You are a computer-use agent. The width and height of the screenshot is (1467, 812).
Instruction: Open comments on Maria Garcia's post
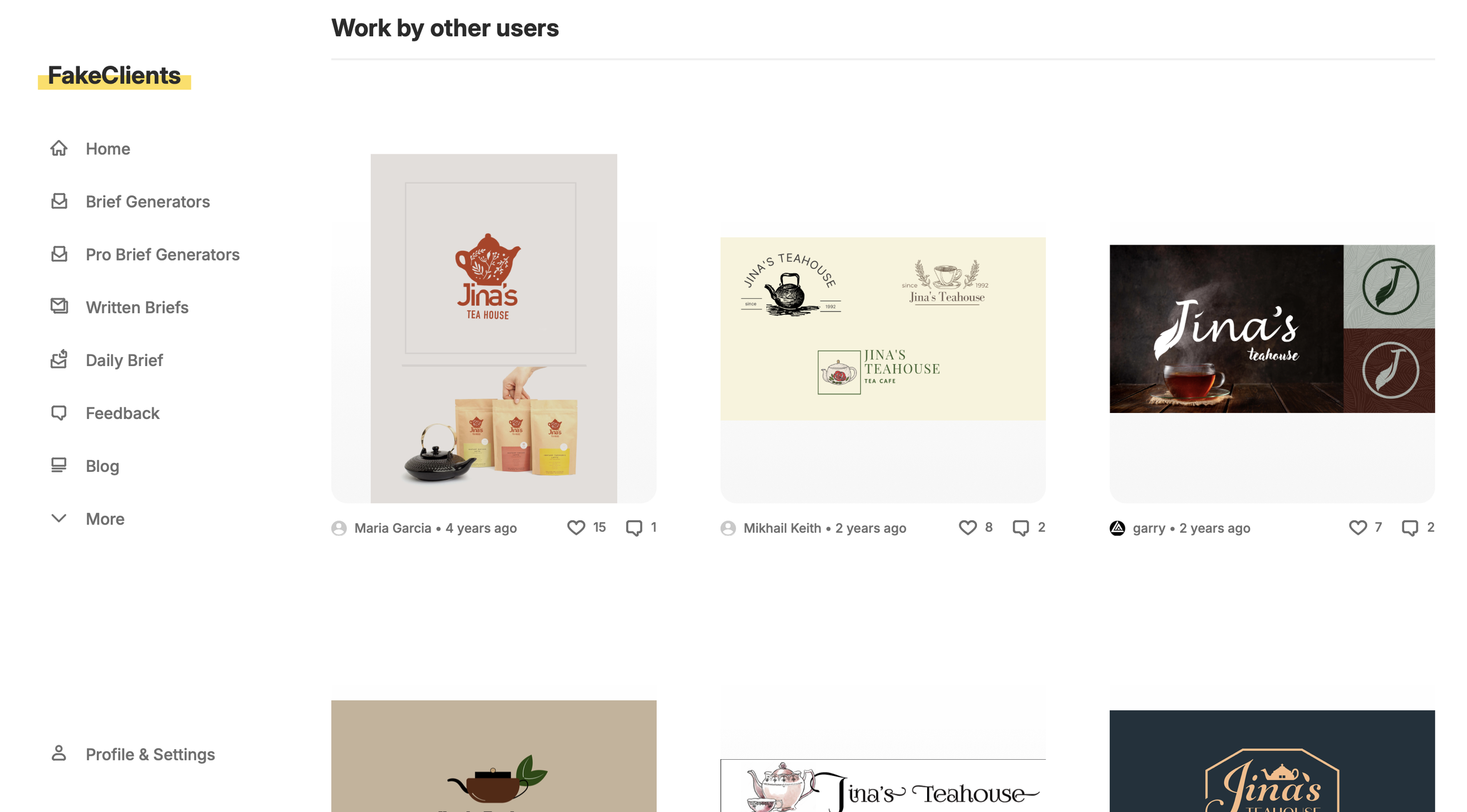pyautogui.click(x=634, y=527)
